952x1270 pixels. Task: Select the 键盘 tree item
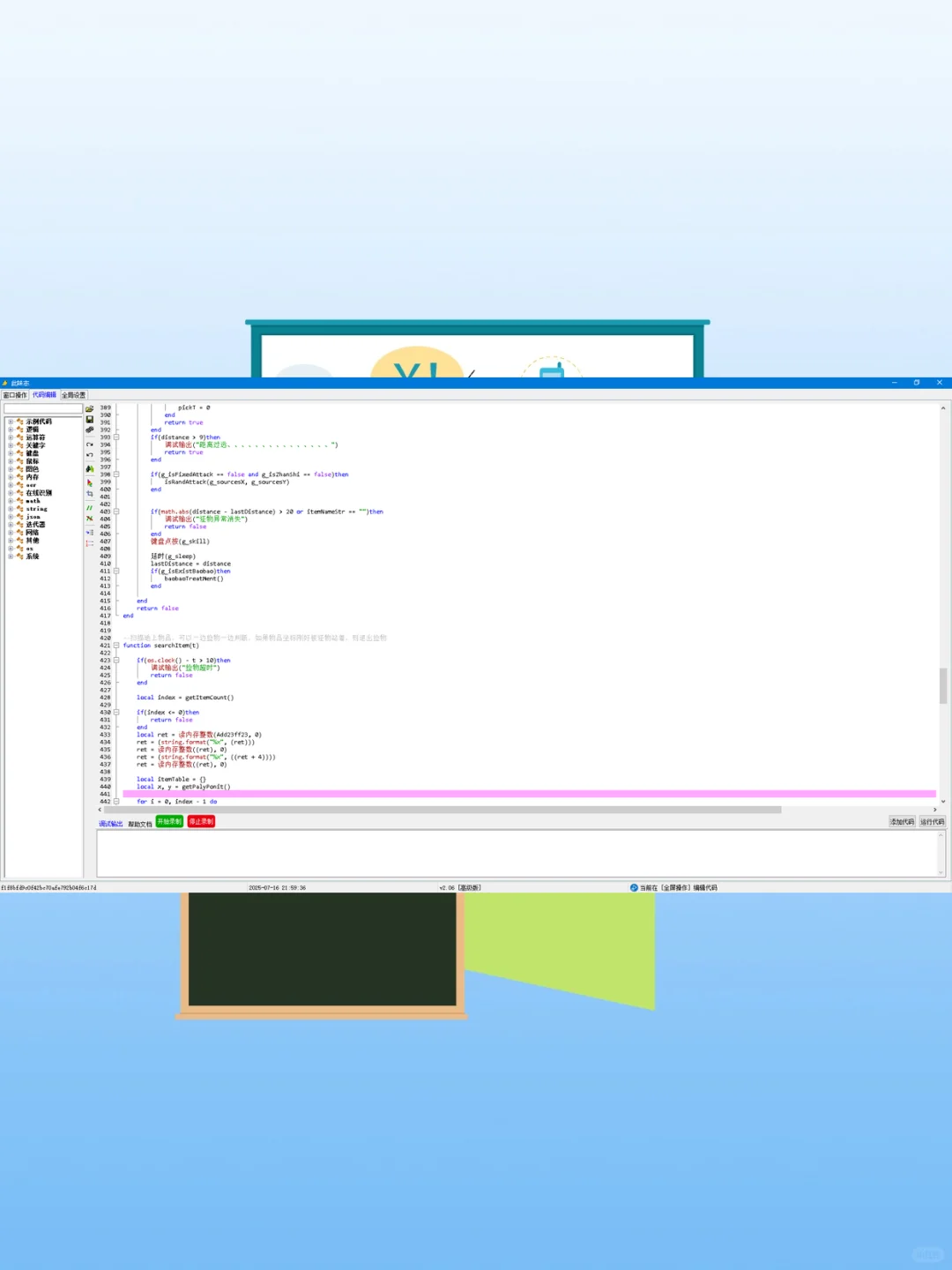32,453
